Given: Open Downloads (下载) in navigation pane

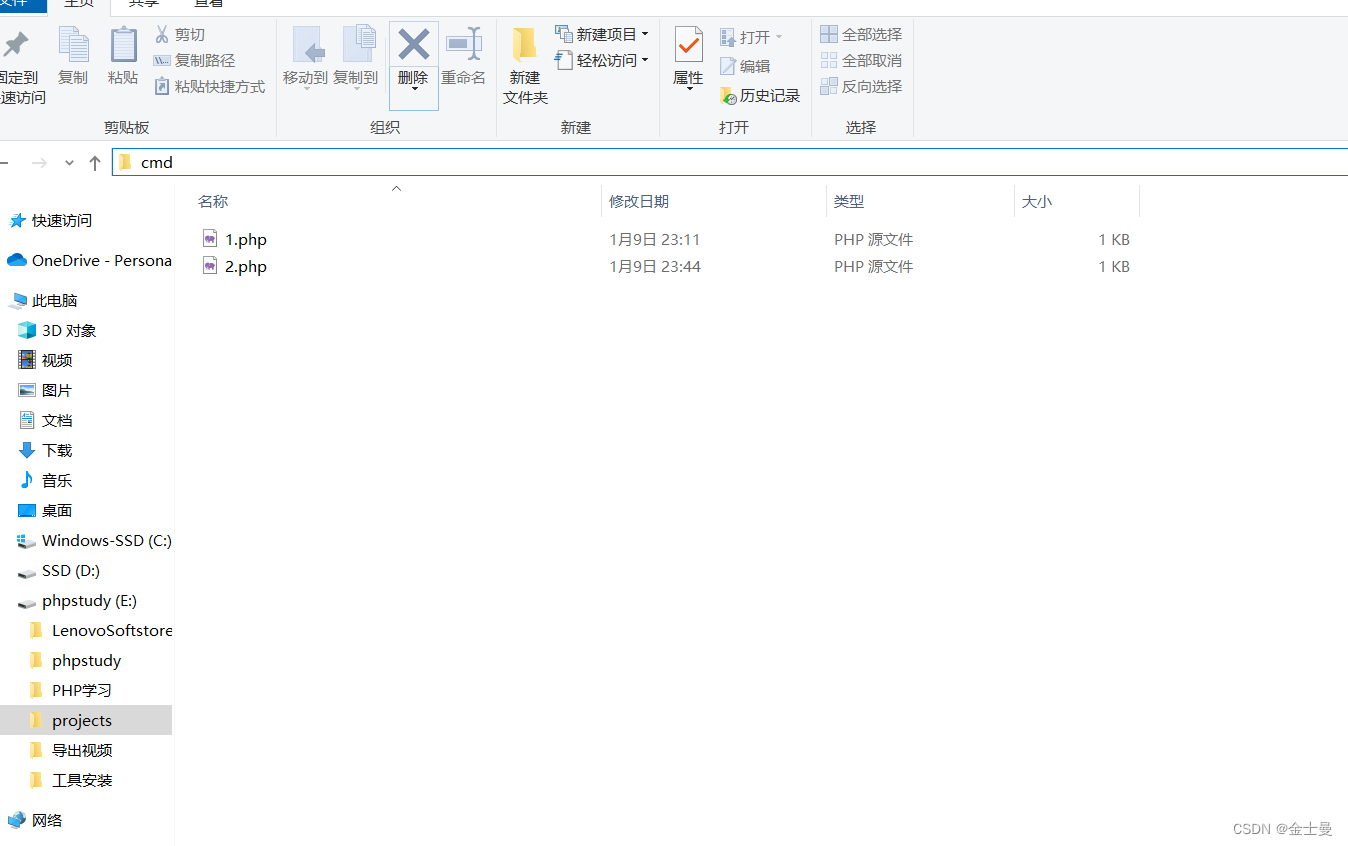Looking at the screenshot, I should 57,451.
